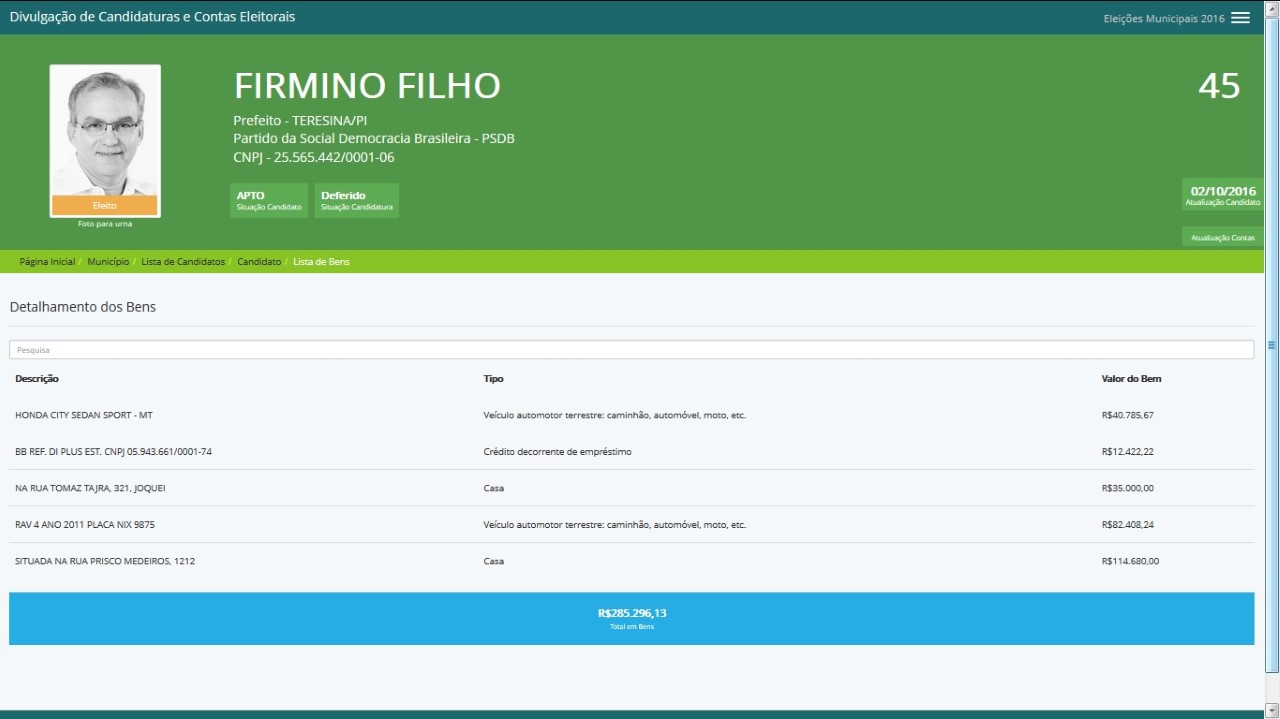Click the vertical scrollbar thumb

(1272, 344)
